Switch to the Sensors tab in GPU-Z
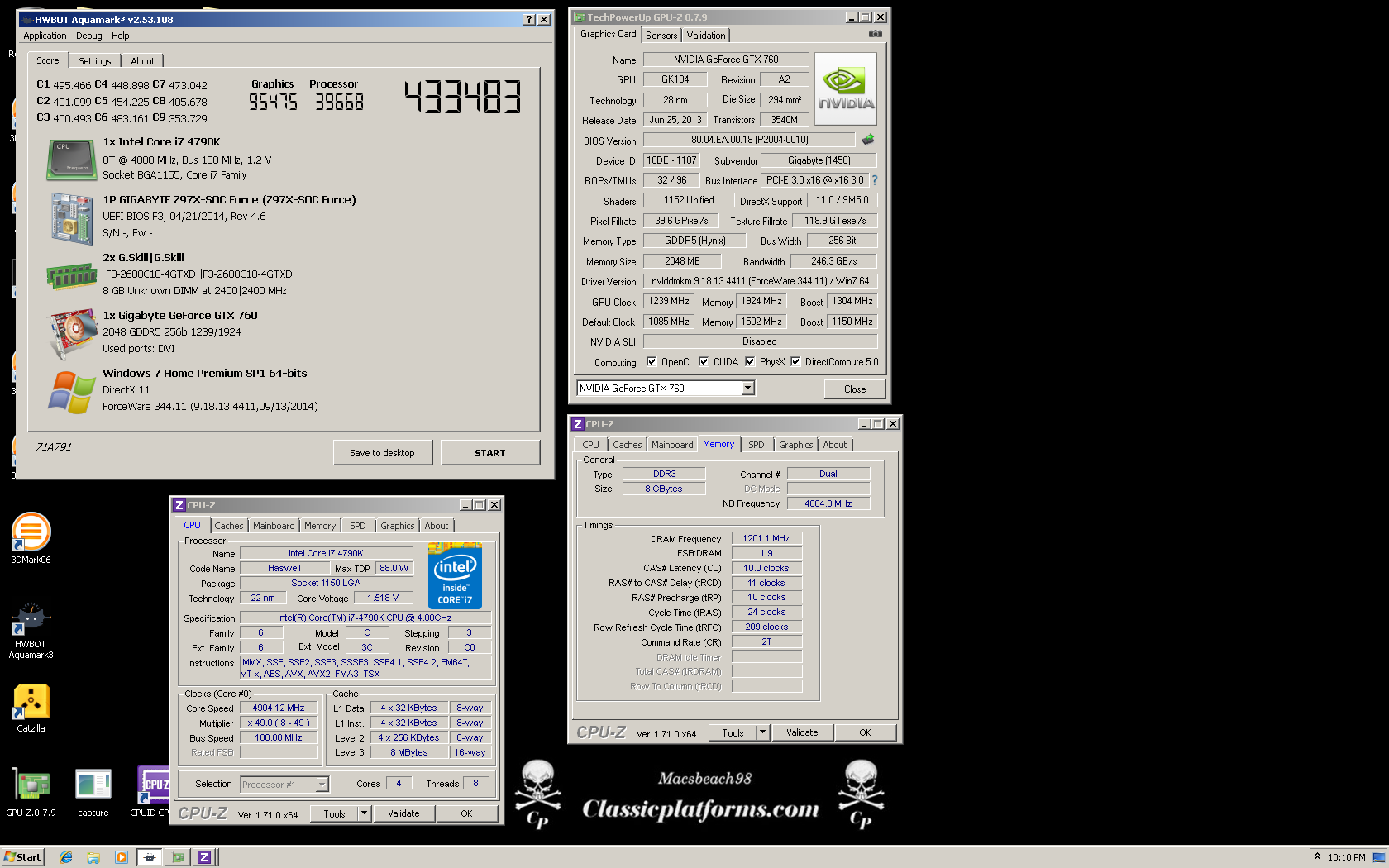Image resolution: width=1389 pixels, height=868 pixels. point(661,36)
